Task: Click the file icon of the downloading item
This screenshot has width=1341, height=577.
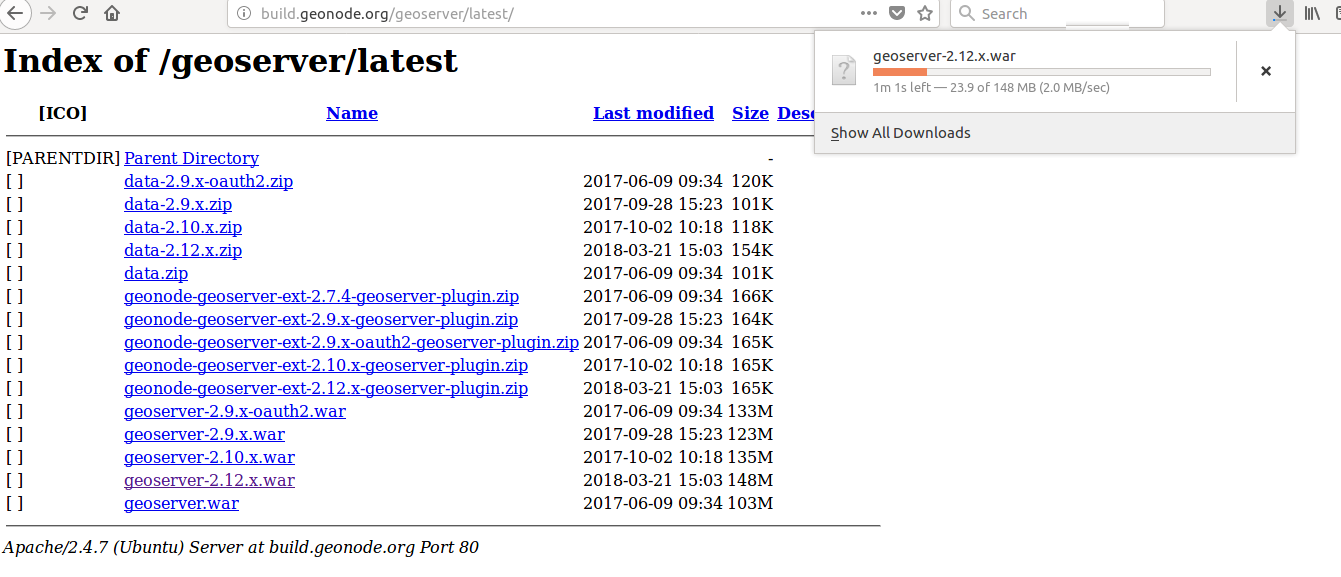Action: (x=845, y=70)
